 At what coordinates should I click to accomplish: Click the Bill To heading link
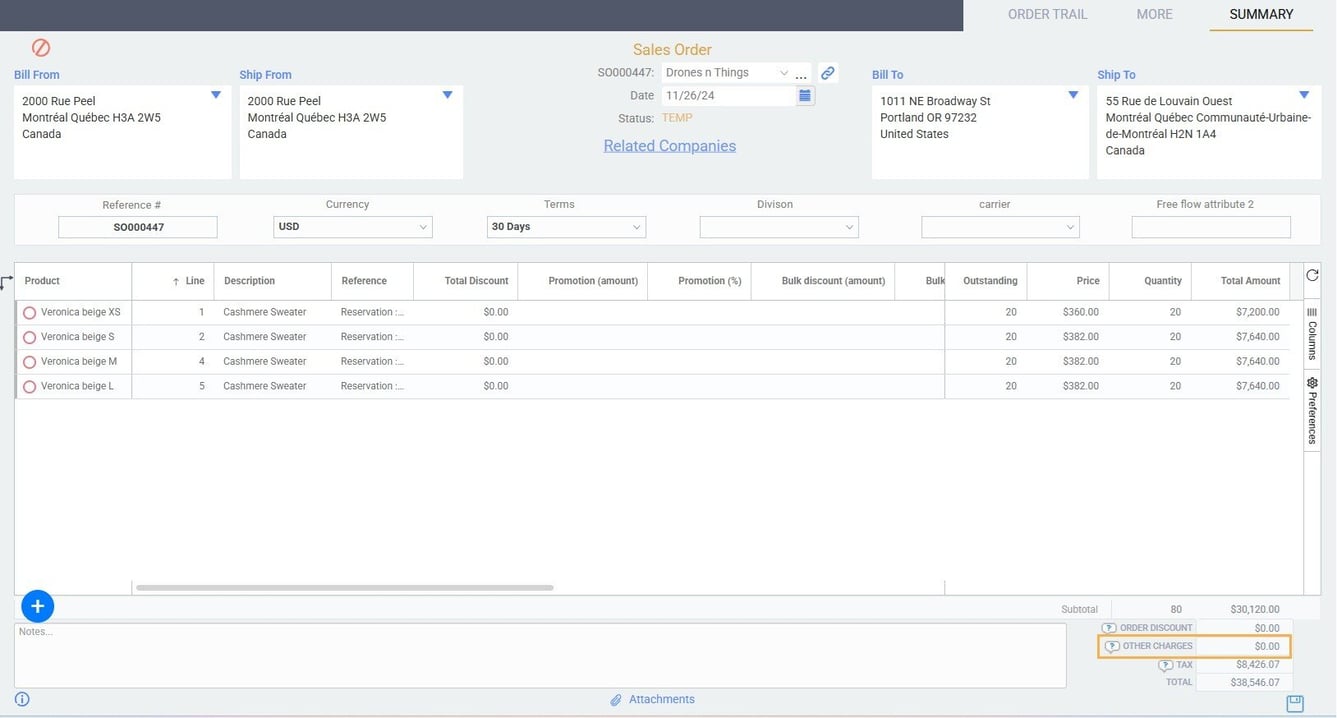click(887, 75)
